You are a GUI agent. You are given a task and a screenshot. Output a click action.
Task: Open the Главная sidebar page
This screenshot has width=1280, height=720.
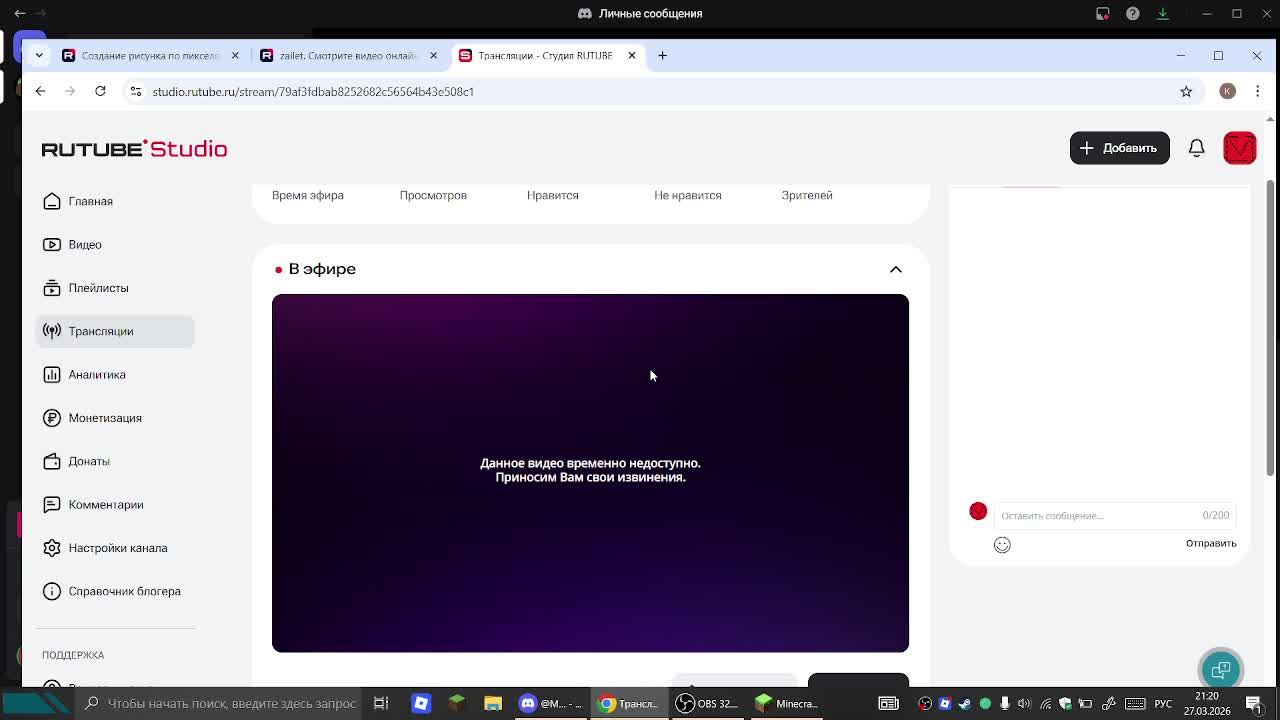115,201
